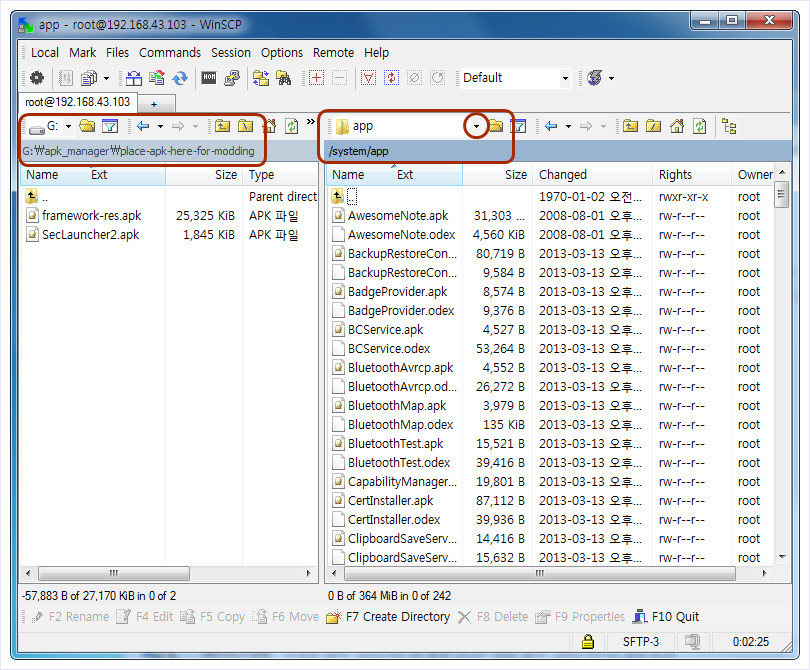Refresh the remote panel directory
The image size is (810, 670).
[x=700, y=126]
